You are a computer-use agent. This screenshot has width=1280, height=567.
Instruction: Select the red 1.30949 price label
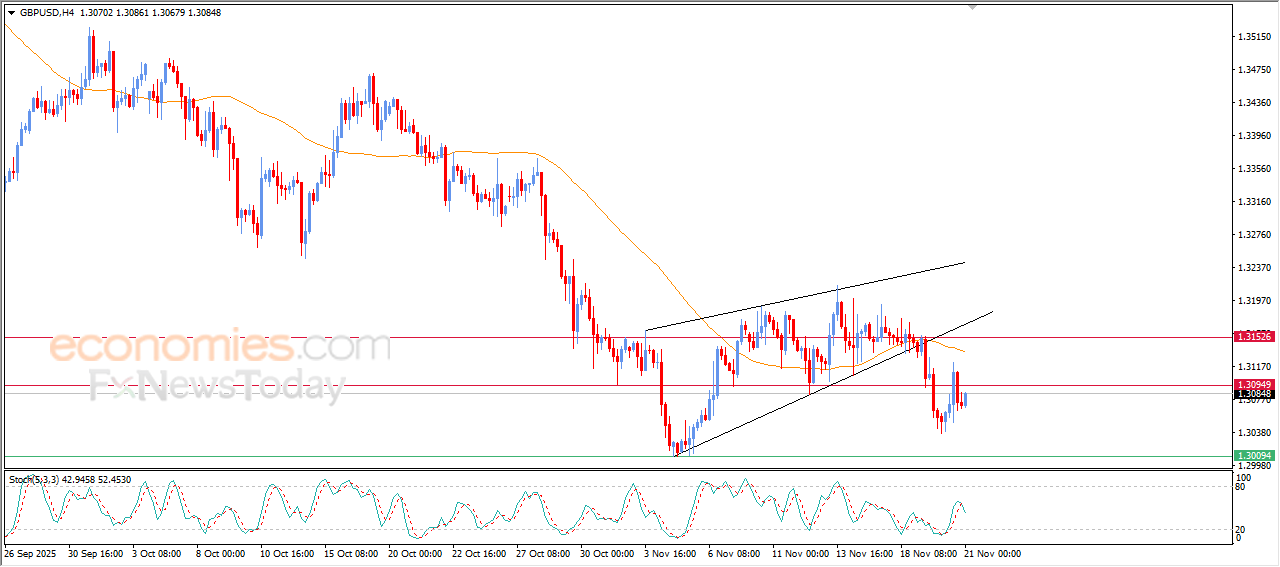click(x=1254, y=385)
